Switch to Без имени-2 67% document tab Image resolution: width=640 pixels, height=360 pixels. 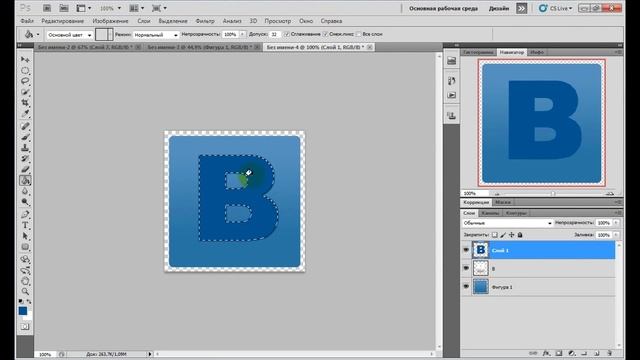[85, 47]
